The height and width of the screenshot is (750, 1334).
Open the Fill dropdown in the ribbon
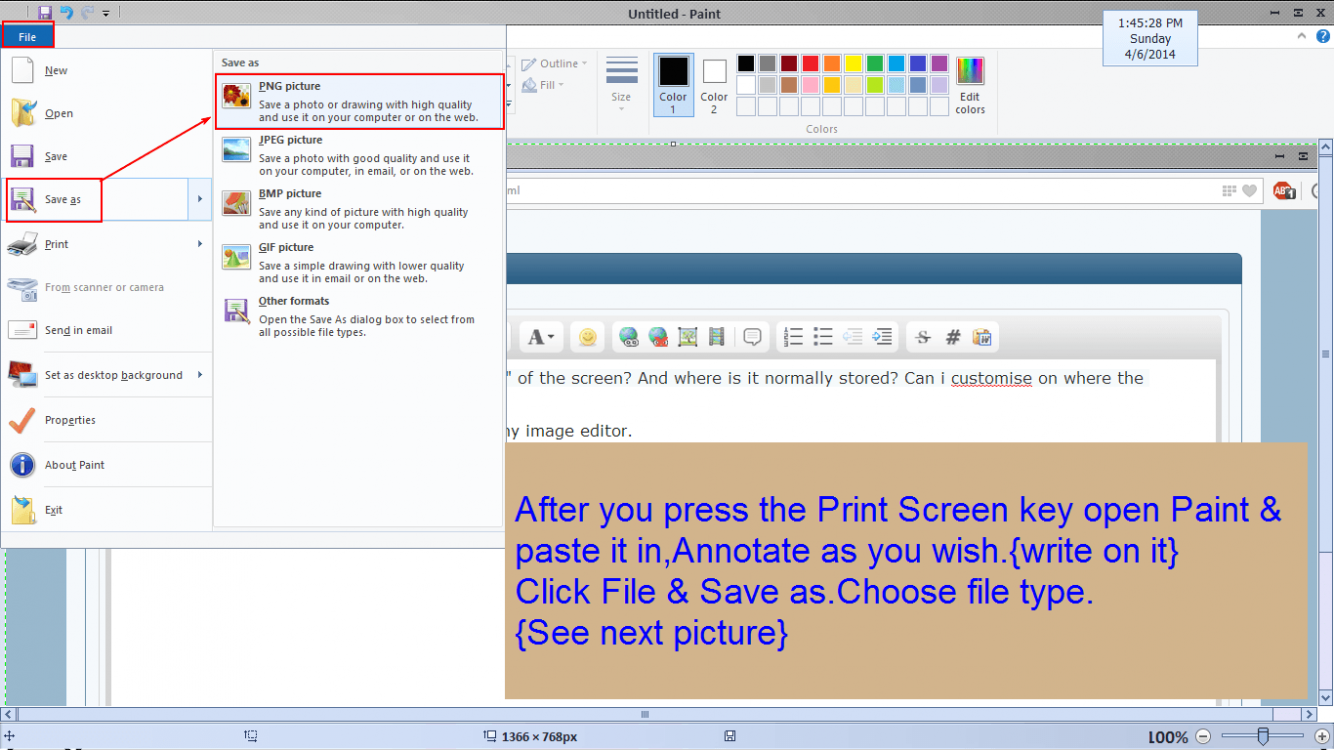pyautogui.click(x=545, y=86)
